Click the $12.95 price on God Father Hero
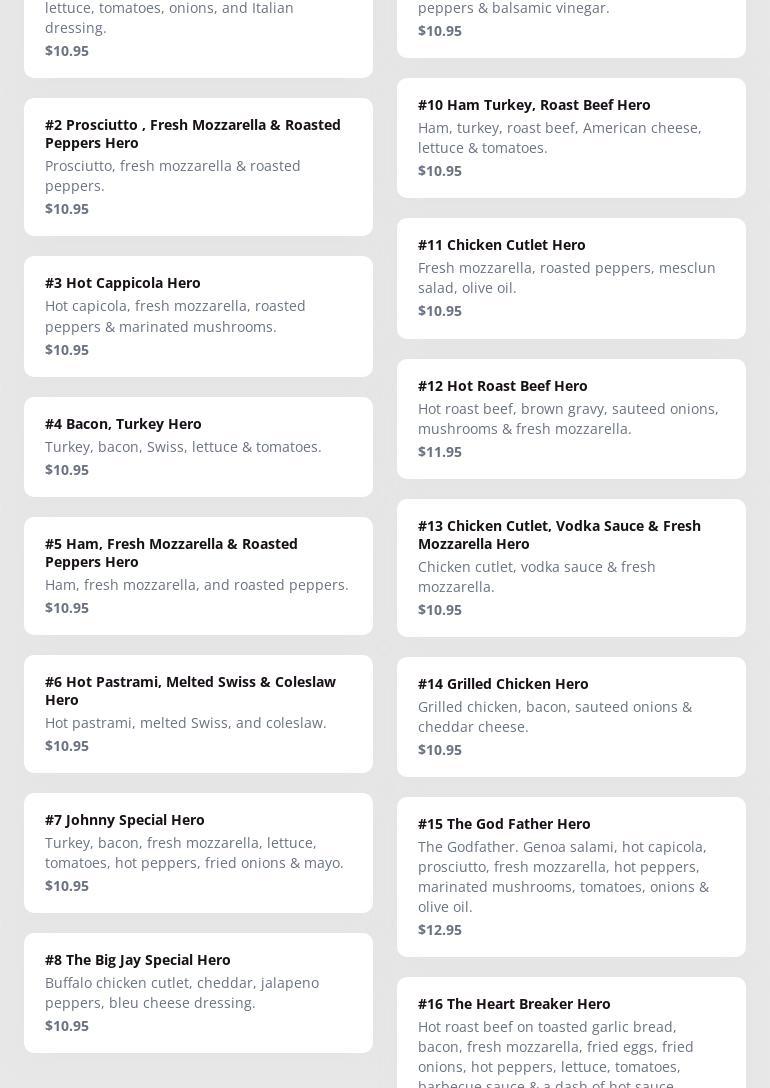 point(440,930)
